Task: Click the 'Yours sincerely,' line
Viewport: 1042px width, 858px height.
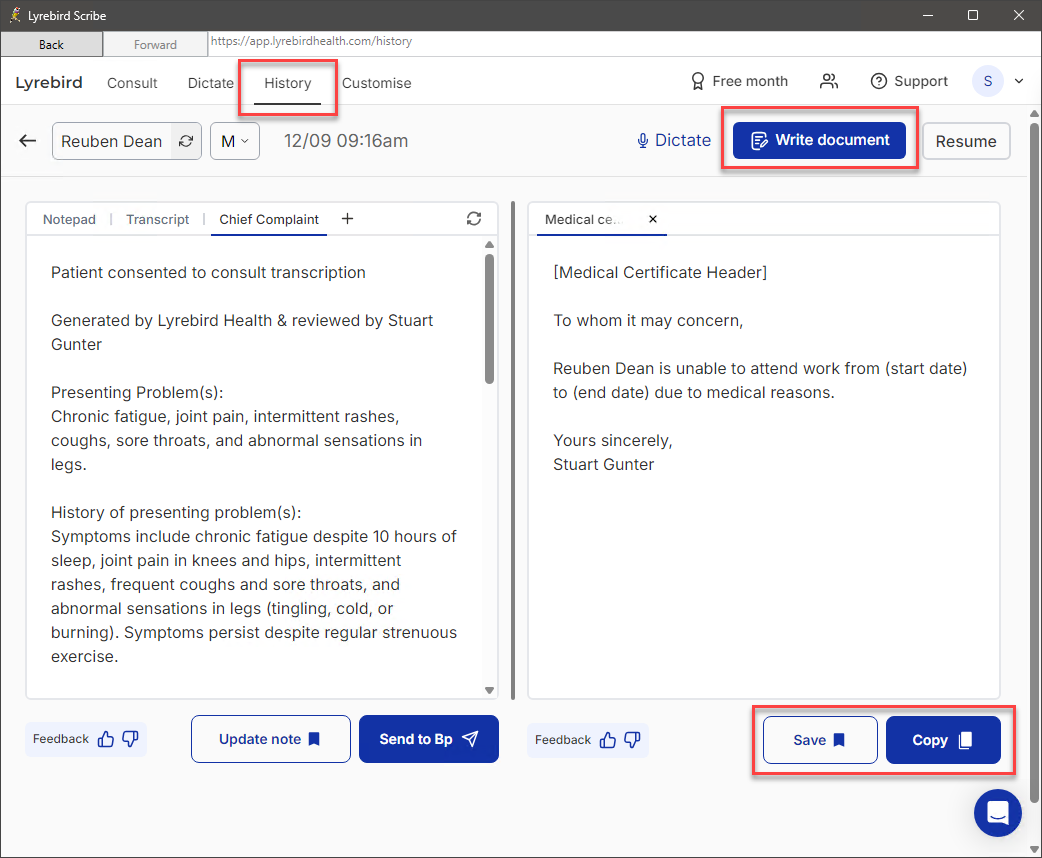Action: coord(613,441)
